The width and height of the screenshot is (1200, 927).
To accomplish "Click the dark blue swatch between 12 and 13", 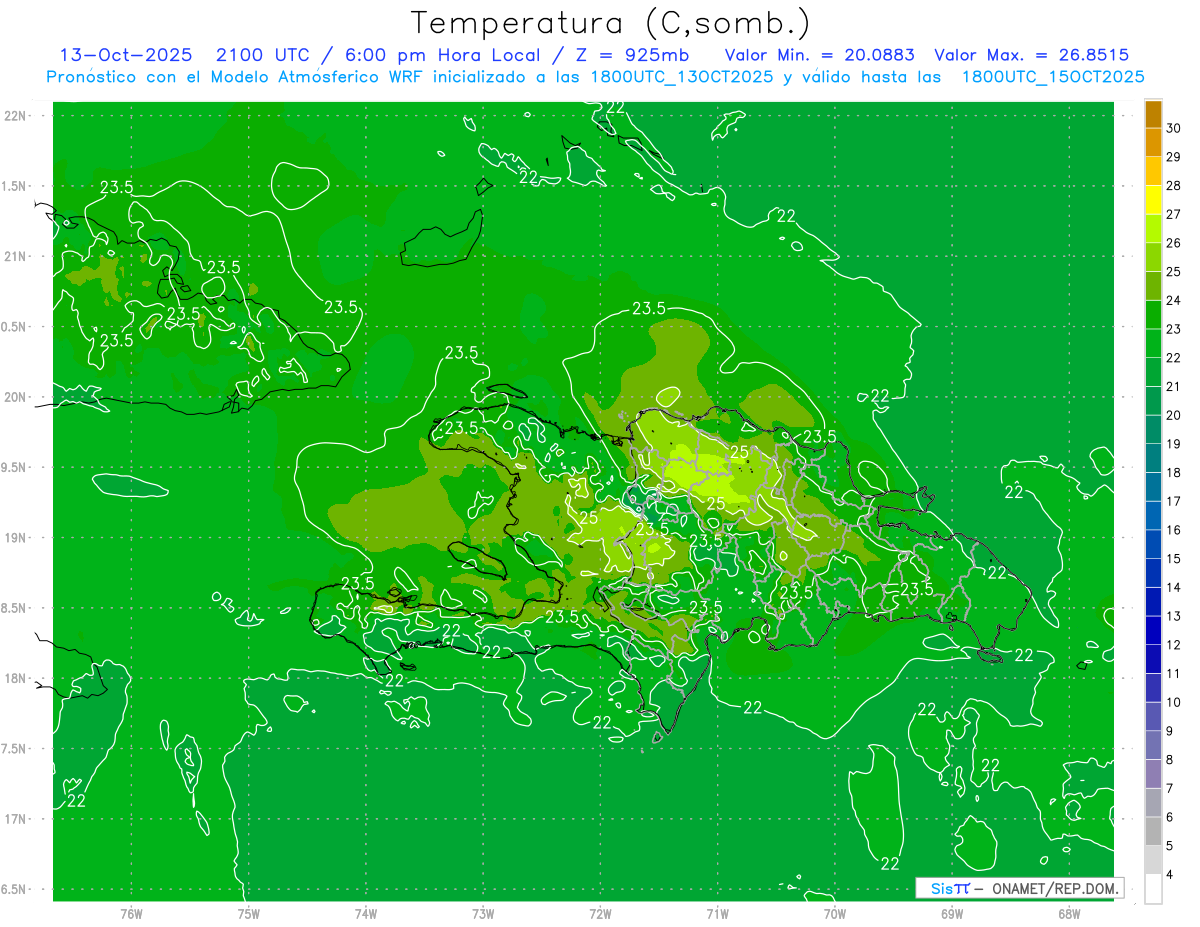I will [1153, 630].
